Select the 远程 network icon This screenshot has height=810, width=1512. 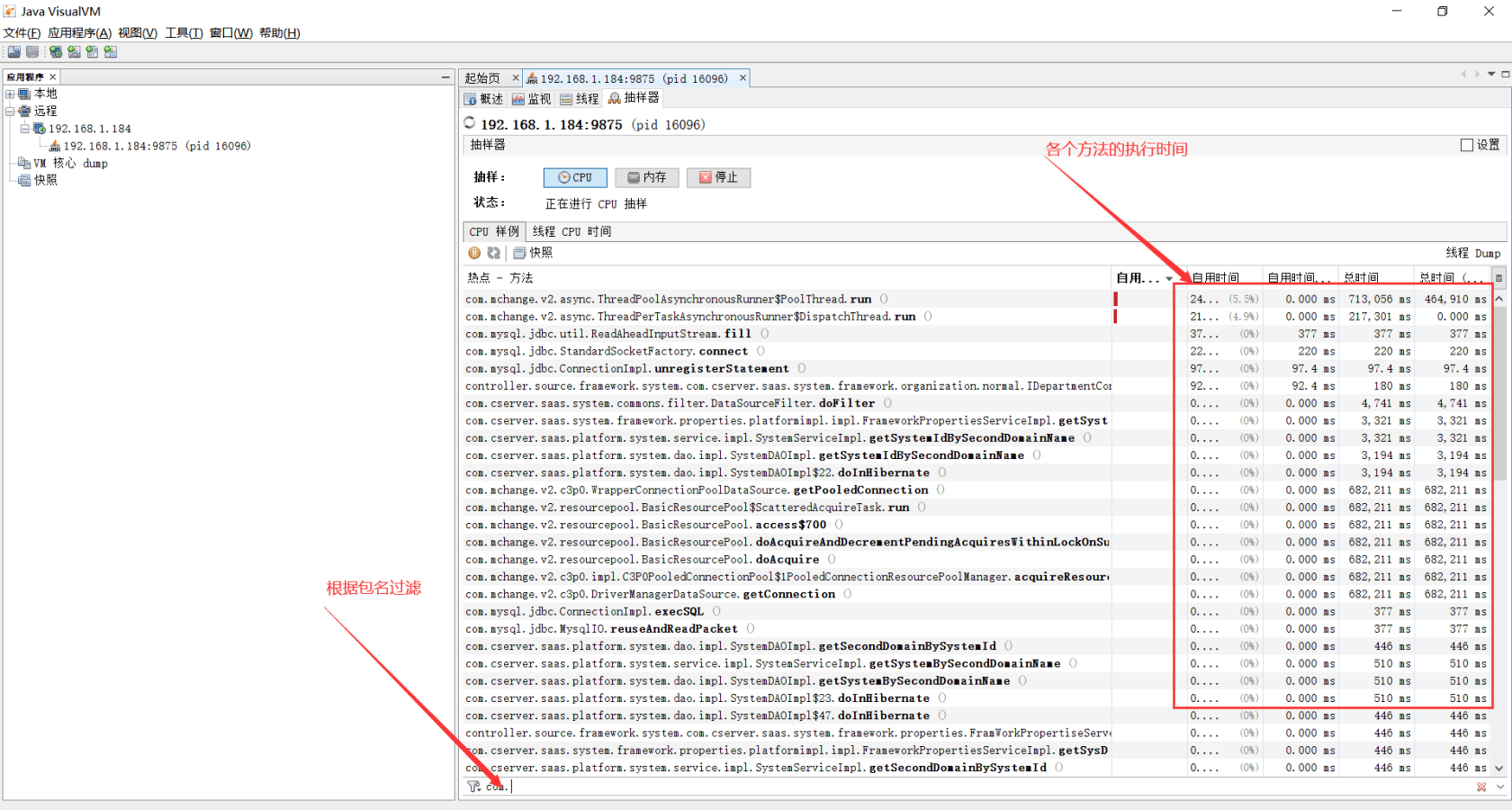click(24, 111)
